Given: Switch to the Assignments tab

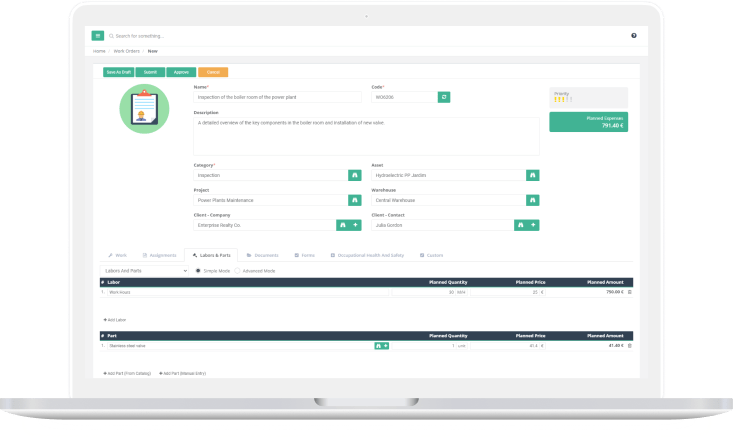Looking at the screenshot, I should [x=158, y=255].
